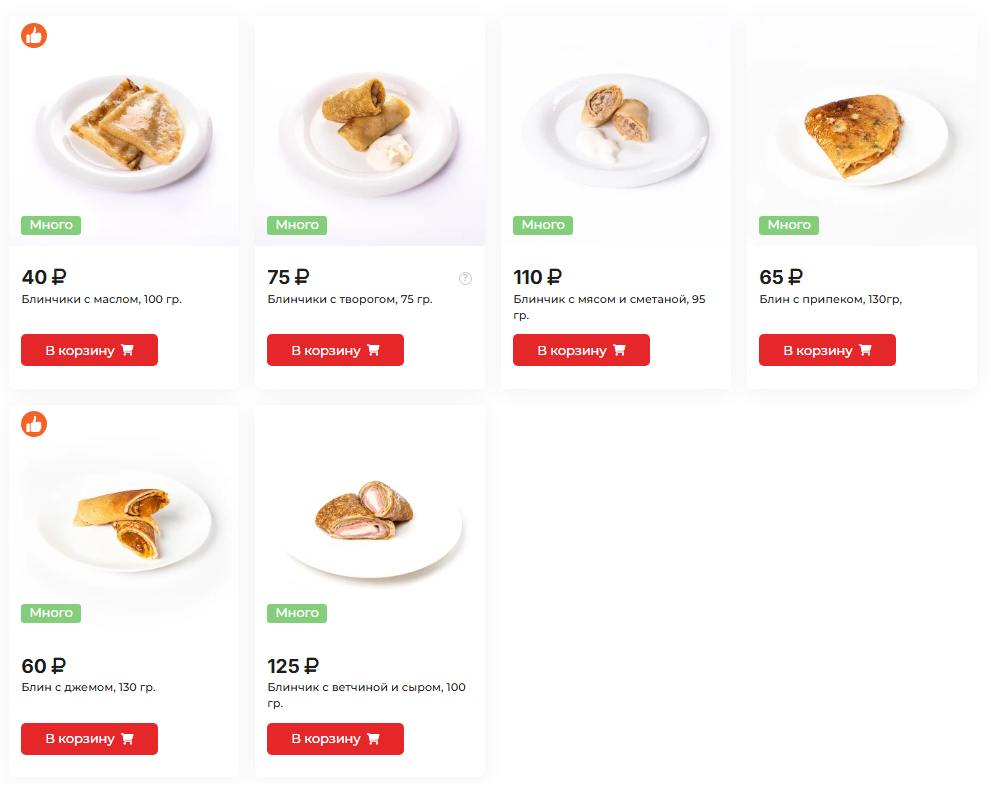Image resolution: width=991 pixels, height=789 pixels.
Task: View the Блин с джемом photo
Action: coord(124,515)
